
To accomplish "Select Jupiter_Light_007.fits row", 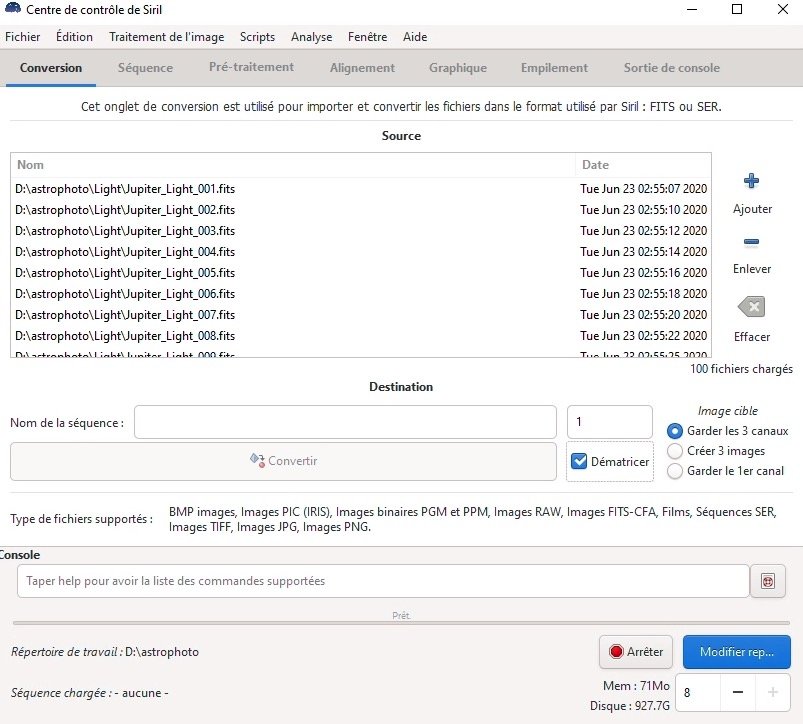I will (x=361, y=315).
